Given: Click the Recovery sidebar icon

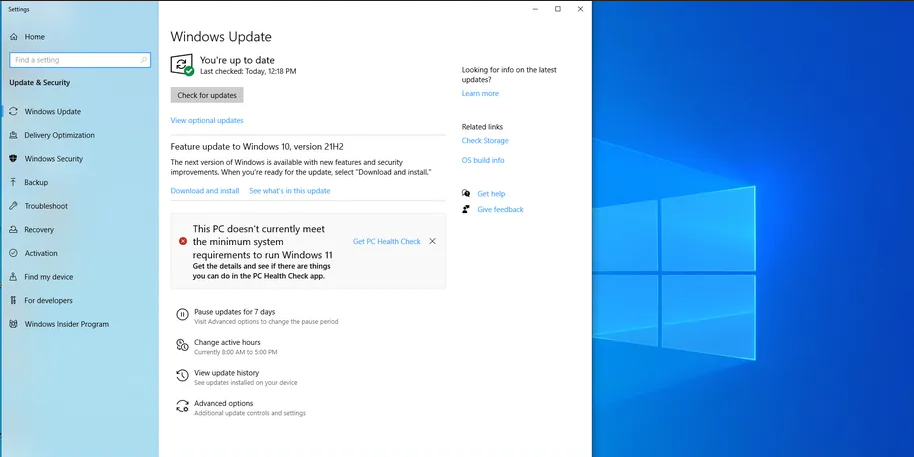Looking at the screenshot, I should tap(13, 230).
